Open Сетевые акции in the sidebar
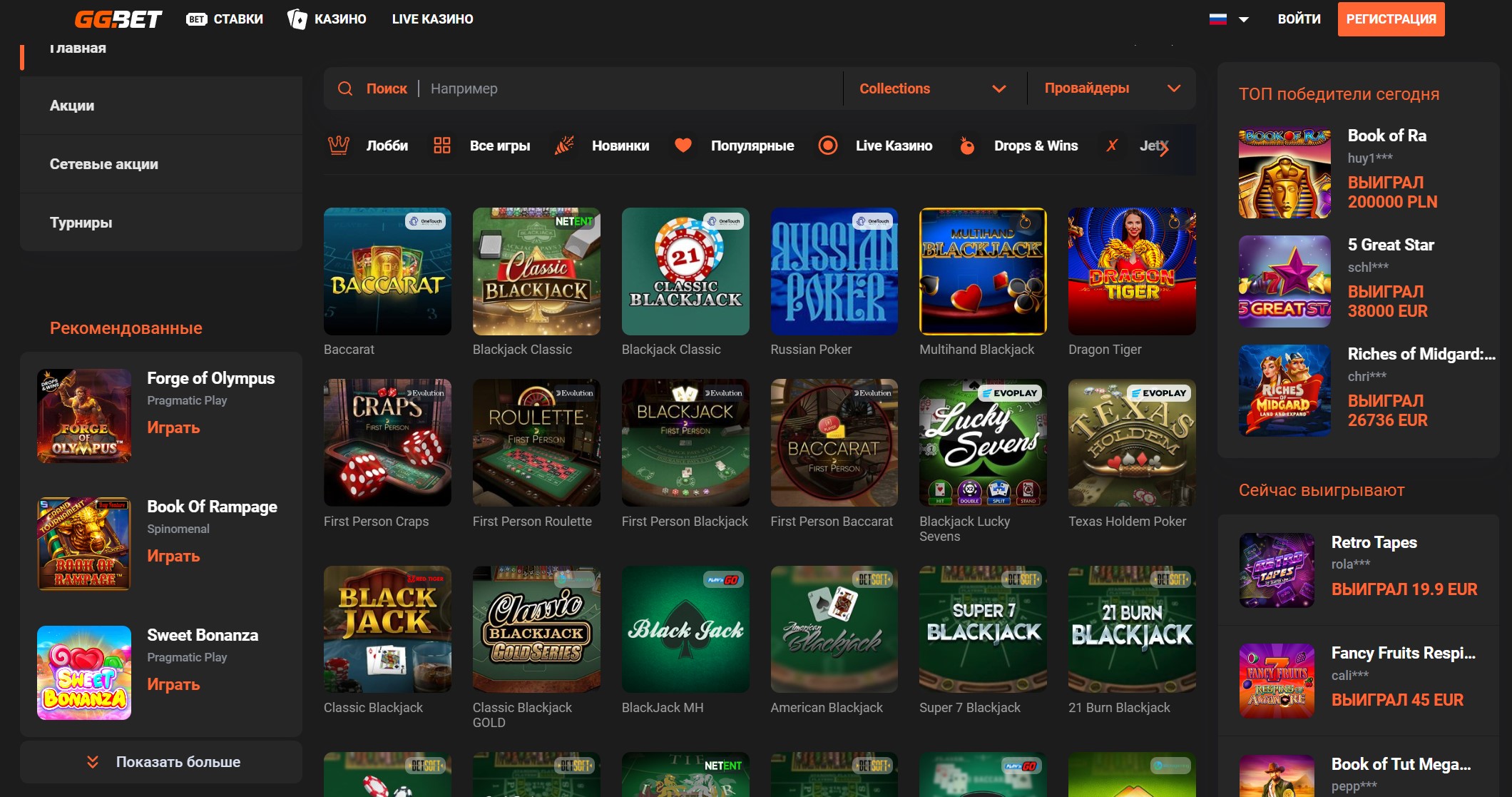This screenshot has height=797, width=1512. [161, 164]
